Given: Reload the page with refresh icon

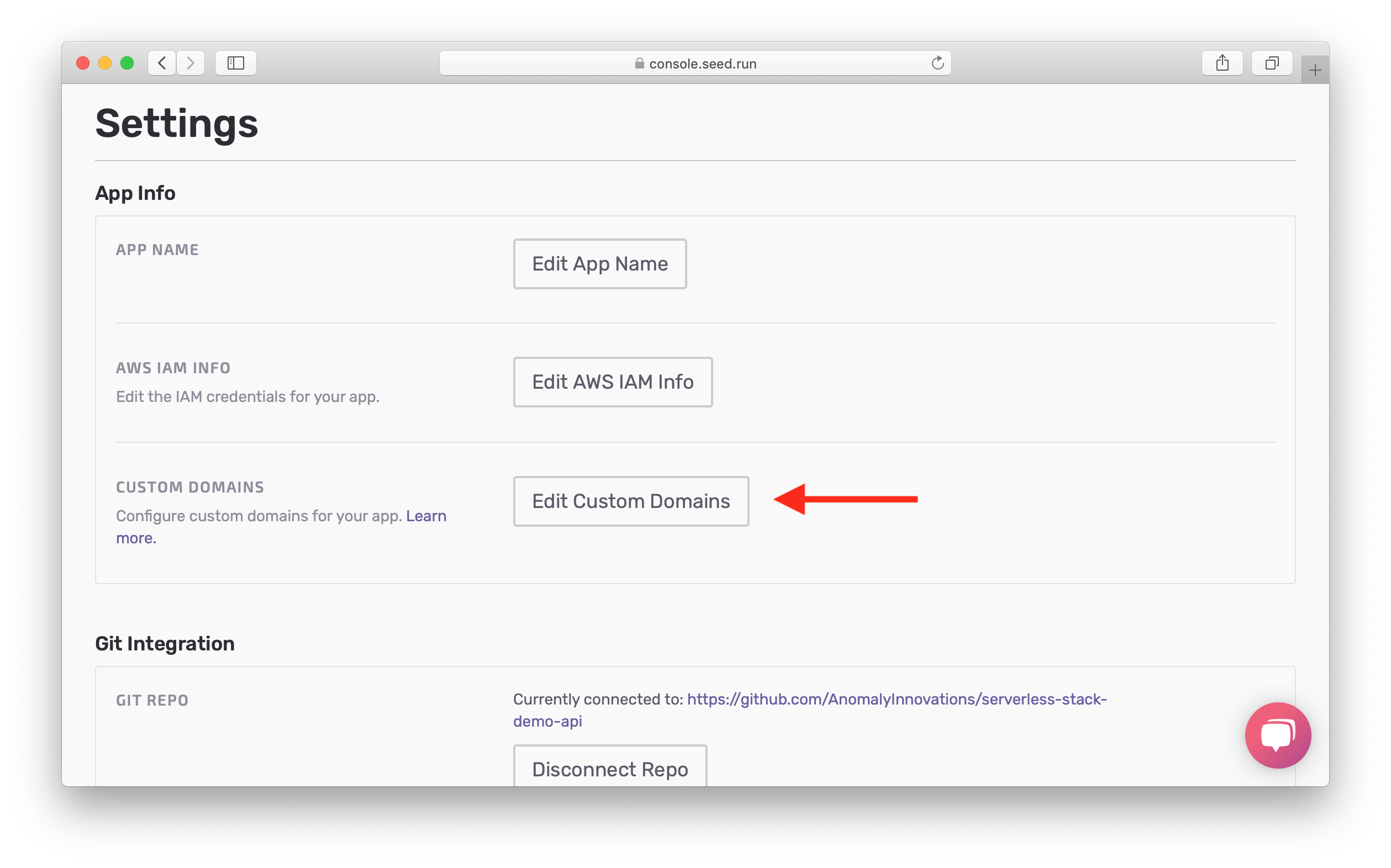Looking at the screenshot, I should (937, 62).
